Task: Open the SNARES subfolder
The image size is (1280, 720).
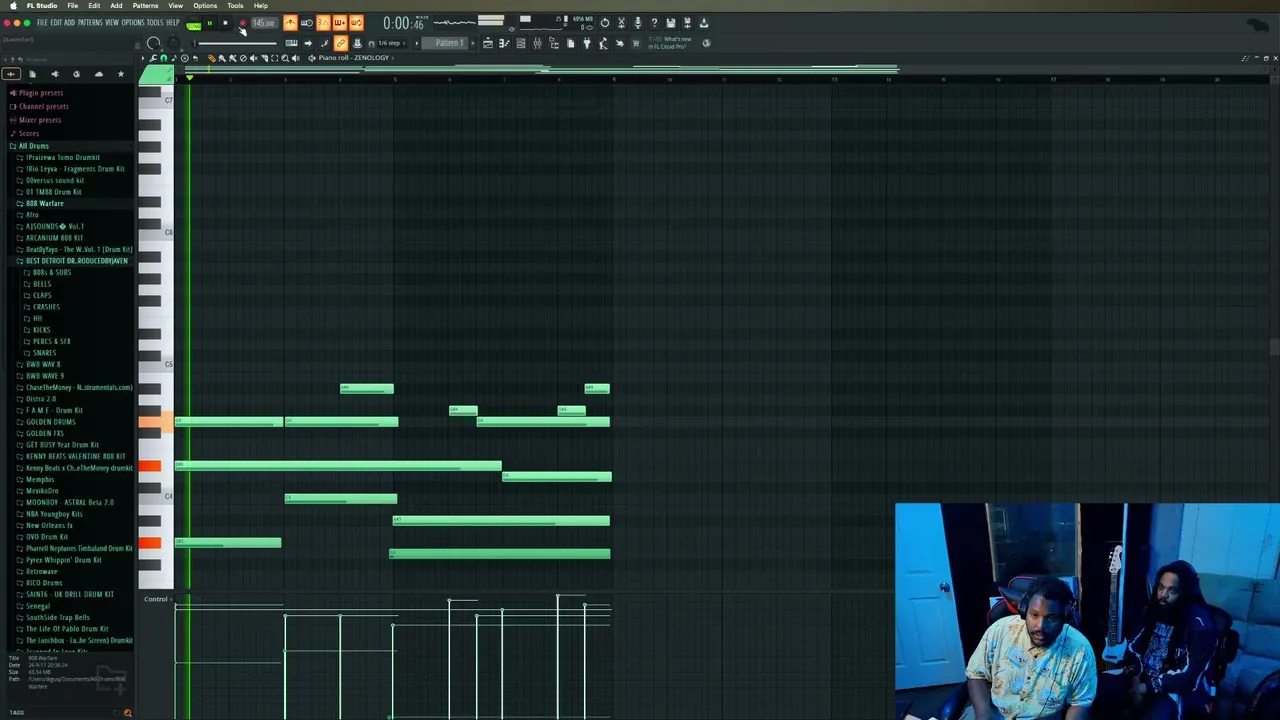Action: pyautogui.click(x=44, y=353)
